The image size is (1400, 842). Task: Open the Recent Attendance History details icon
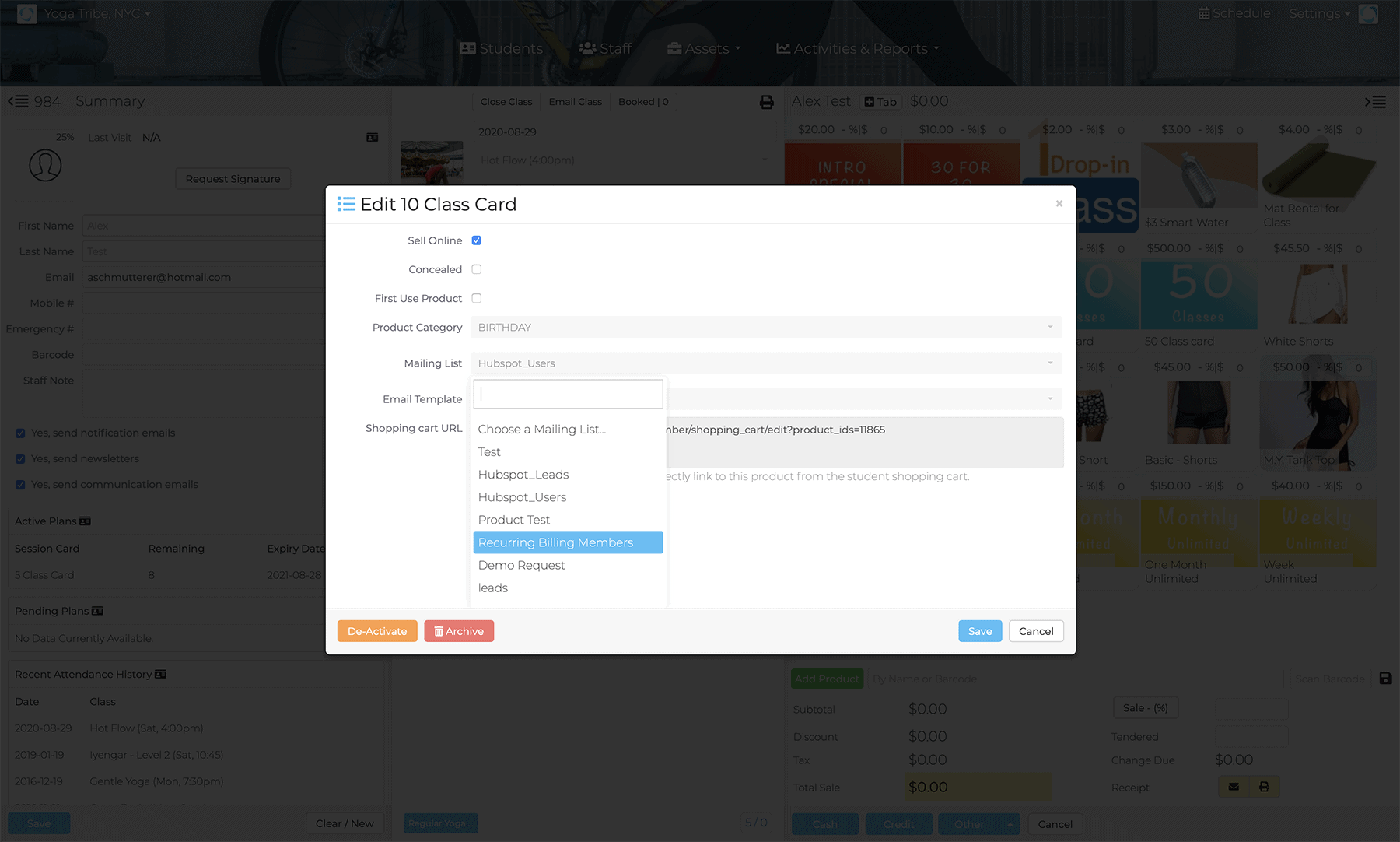(160, 674)
